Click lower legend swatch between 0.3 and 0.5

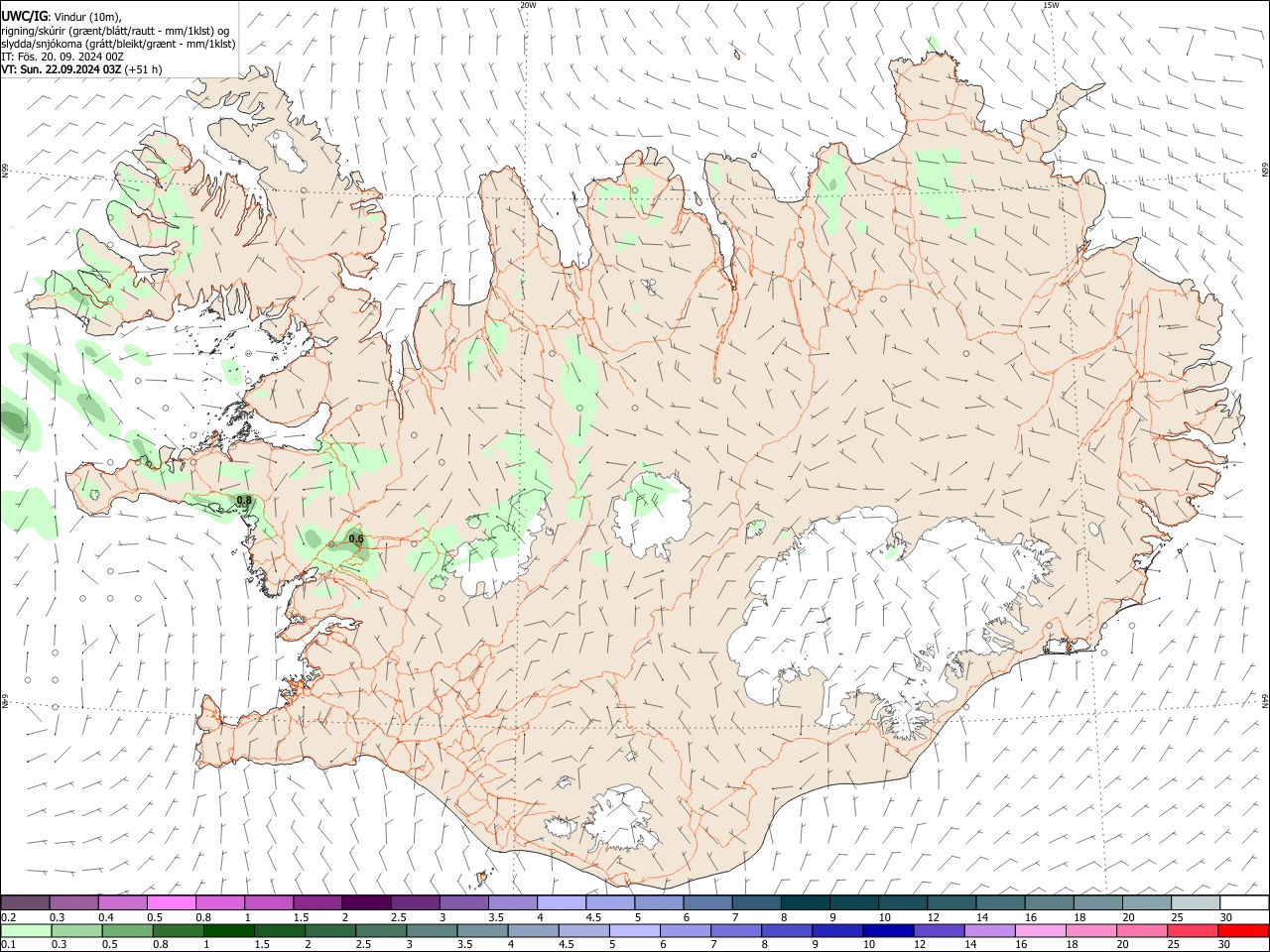(76, 930)
